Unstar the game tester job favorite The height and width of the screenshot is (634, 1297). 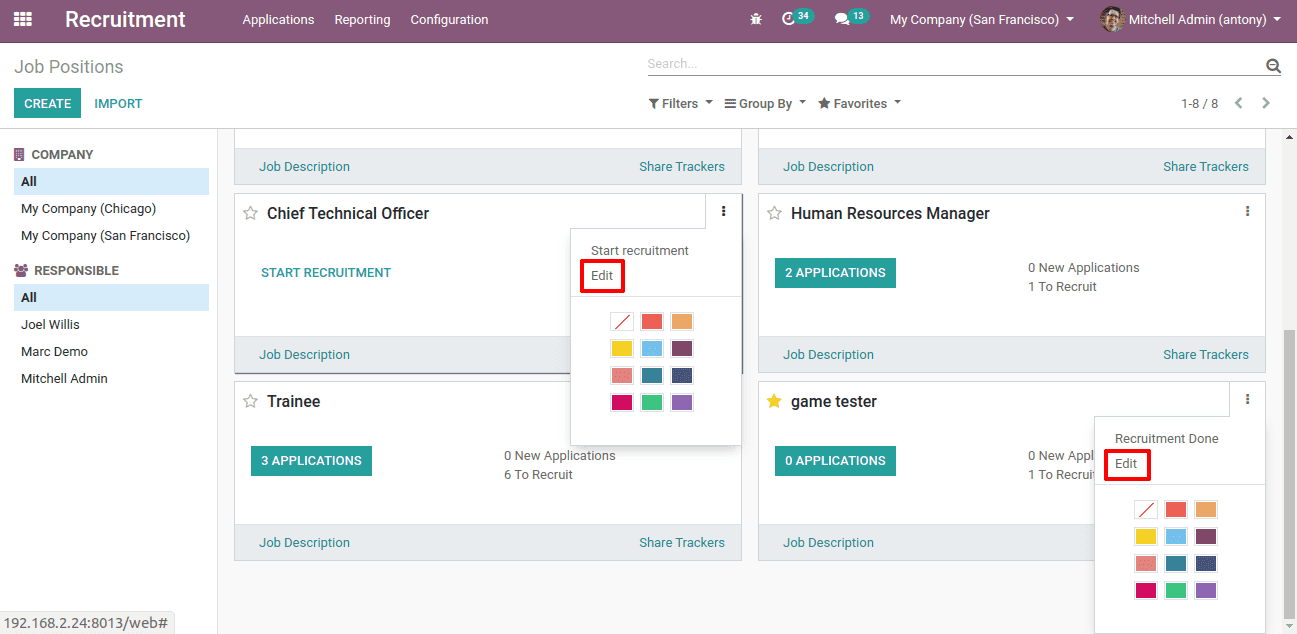[x=774, y=402]
